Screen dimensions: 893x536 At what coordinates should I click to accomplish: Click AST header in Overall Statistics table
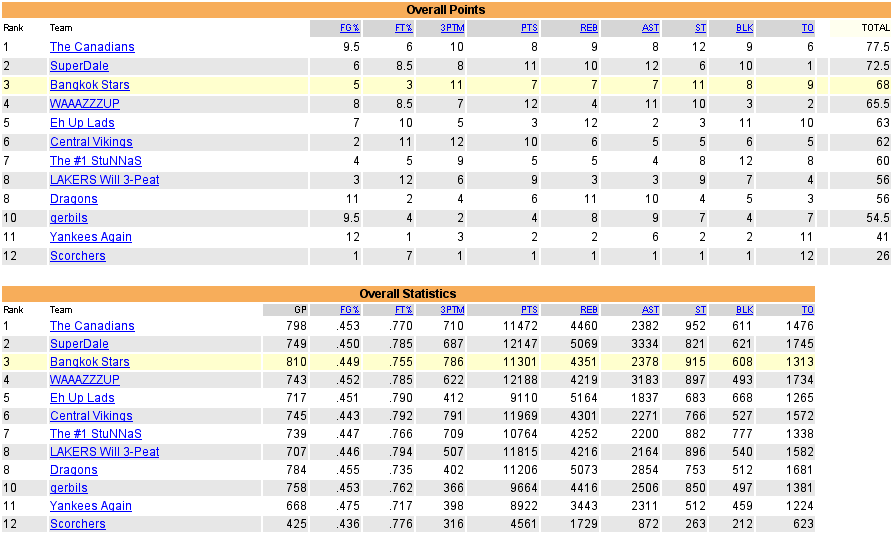(650, 310)
